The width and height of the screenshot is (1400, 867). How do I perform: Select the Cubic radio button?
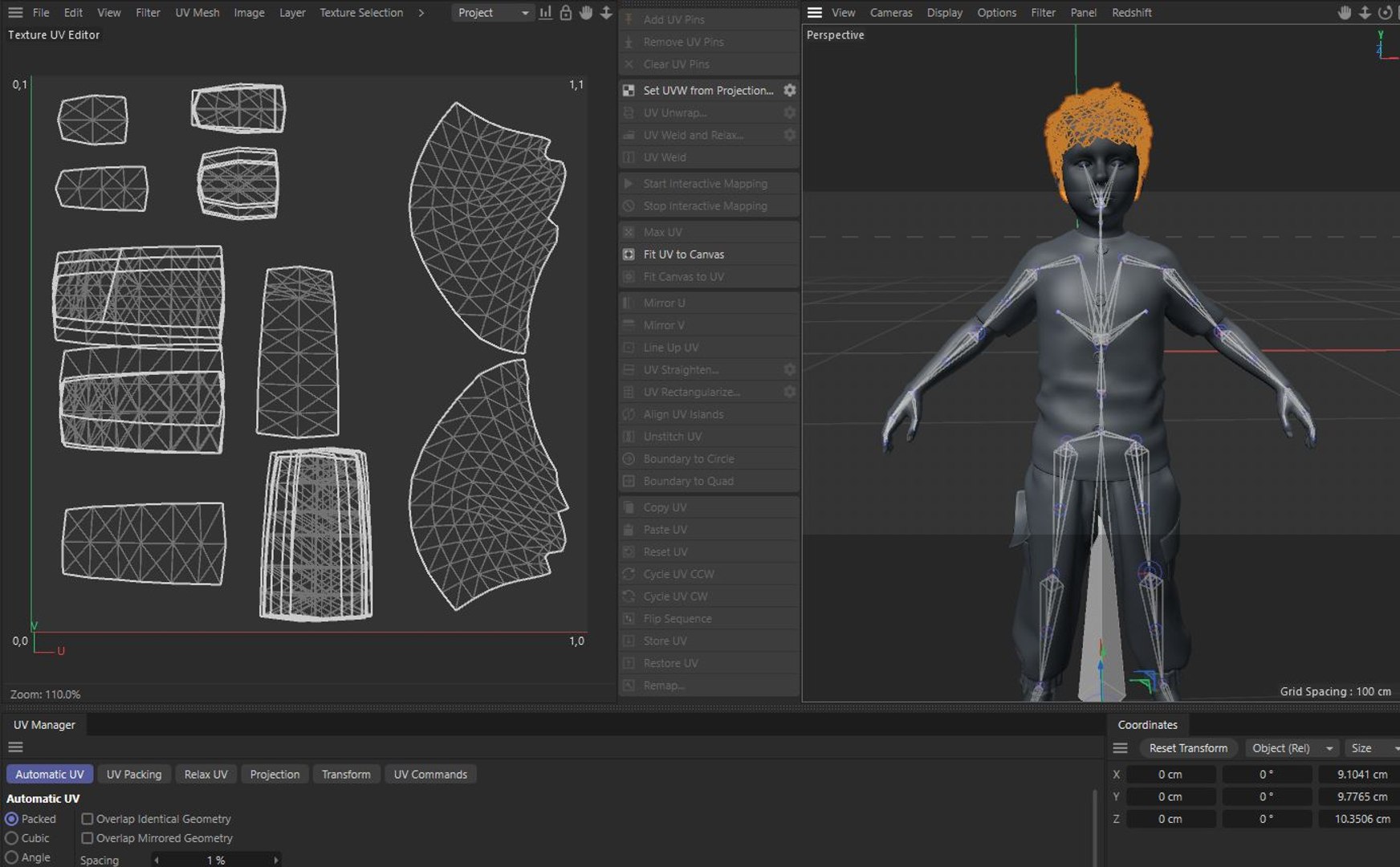click(x=12, y=838)
